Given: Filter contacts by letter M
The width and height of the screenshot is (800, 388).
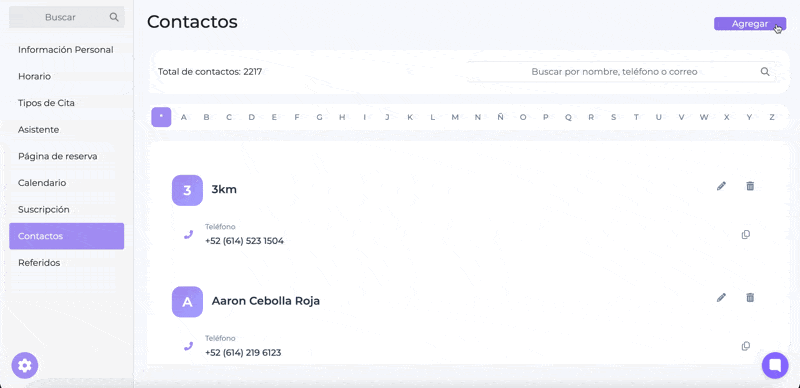Looking at the screenshot, I should click(x=455, y=117).
